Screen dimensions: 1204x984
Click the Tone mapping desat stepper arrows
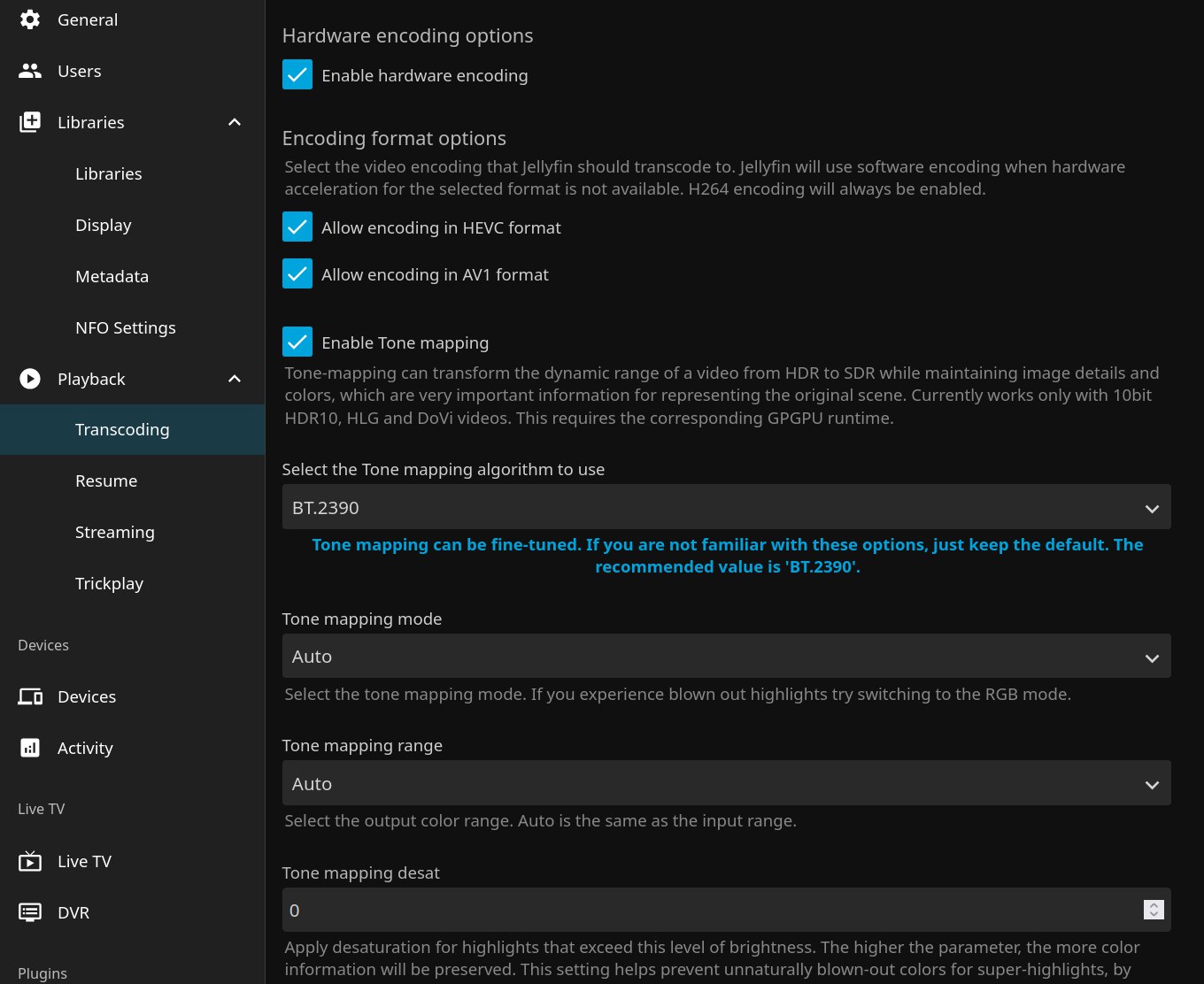coord(1154,910)
